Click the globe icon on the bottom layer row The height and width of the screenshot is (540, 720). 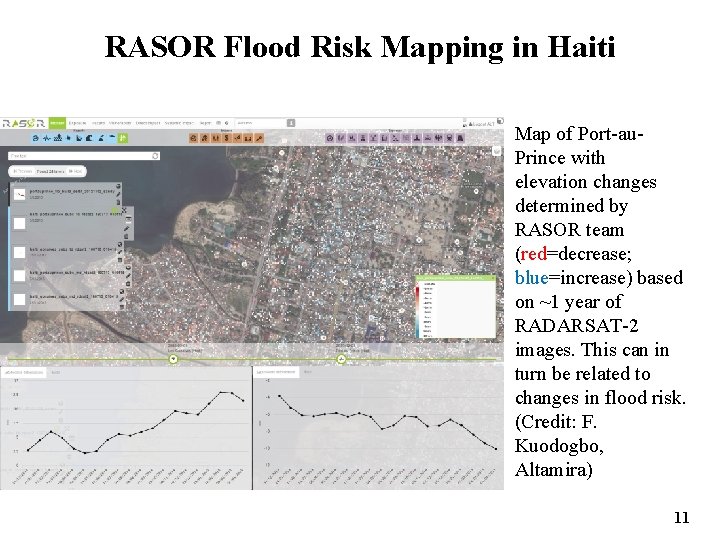[122, 292]
